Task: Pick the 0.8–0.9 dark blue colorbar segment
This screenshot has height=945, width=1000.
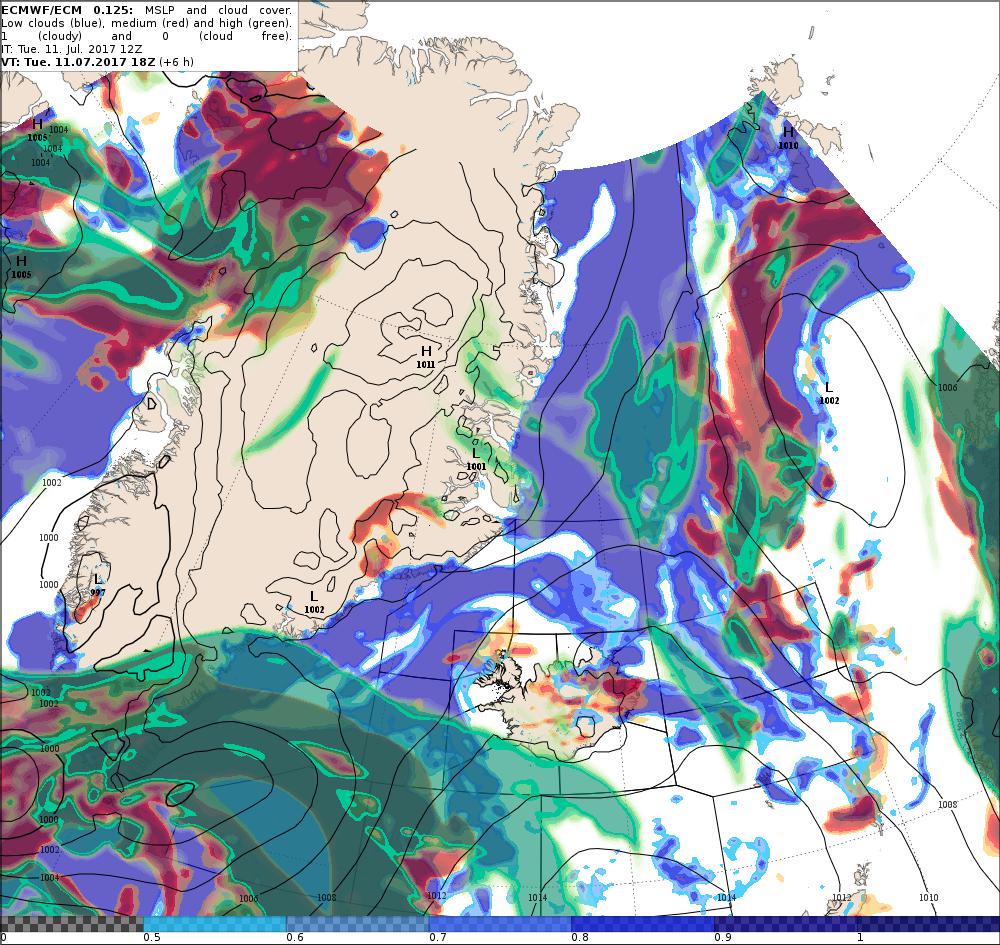Action: coord(643,924)
